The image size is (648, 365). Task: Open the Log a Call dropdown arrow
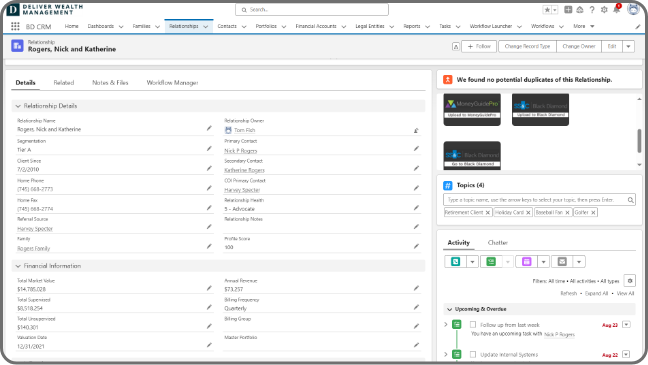coord(472,262)
